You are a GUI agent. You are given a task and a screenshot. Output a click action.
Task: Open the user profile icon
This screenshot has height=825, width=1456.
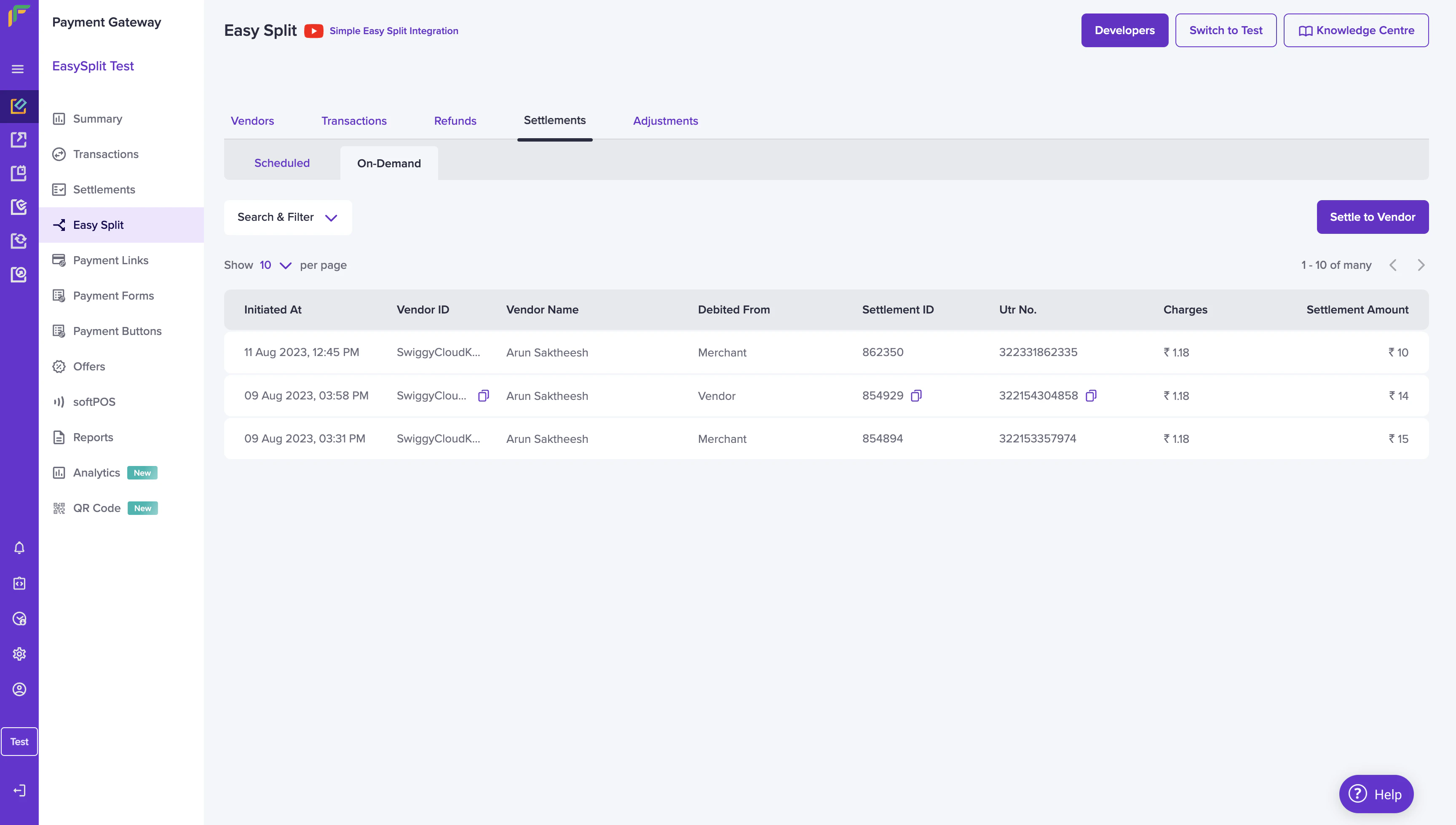tap(19, 690)
